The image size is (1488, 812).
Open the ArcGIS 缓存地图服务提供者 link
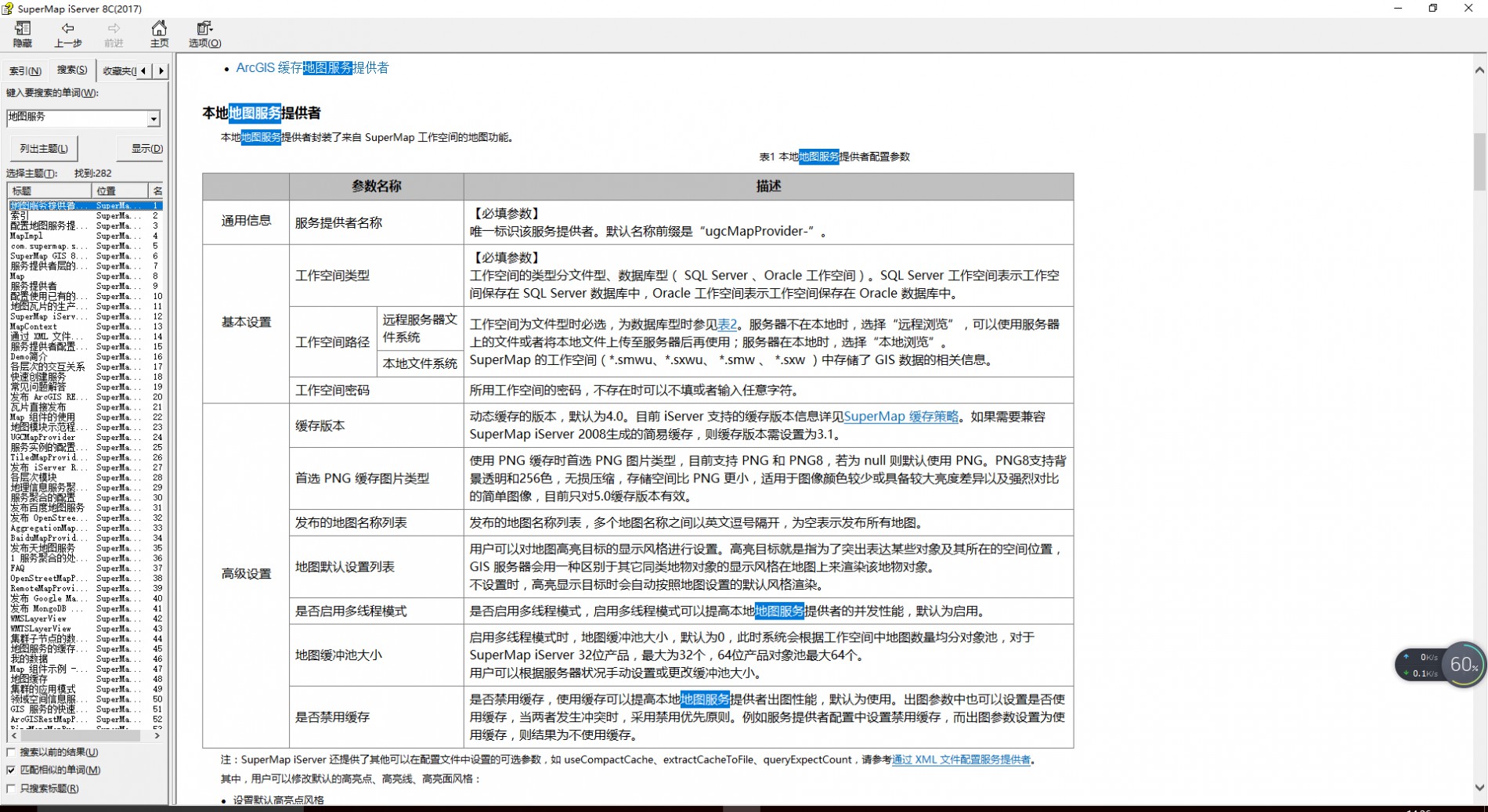click(x=312, y=68)
